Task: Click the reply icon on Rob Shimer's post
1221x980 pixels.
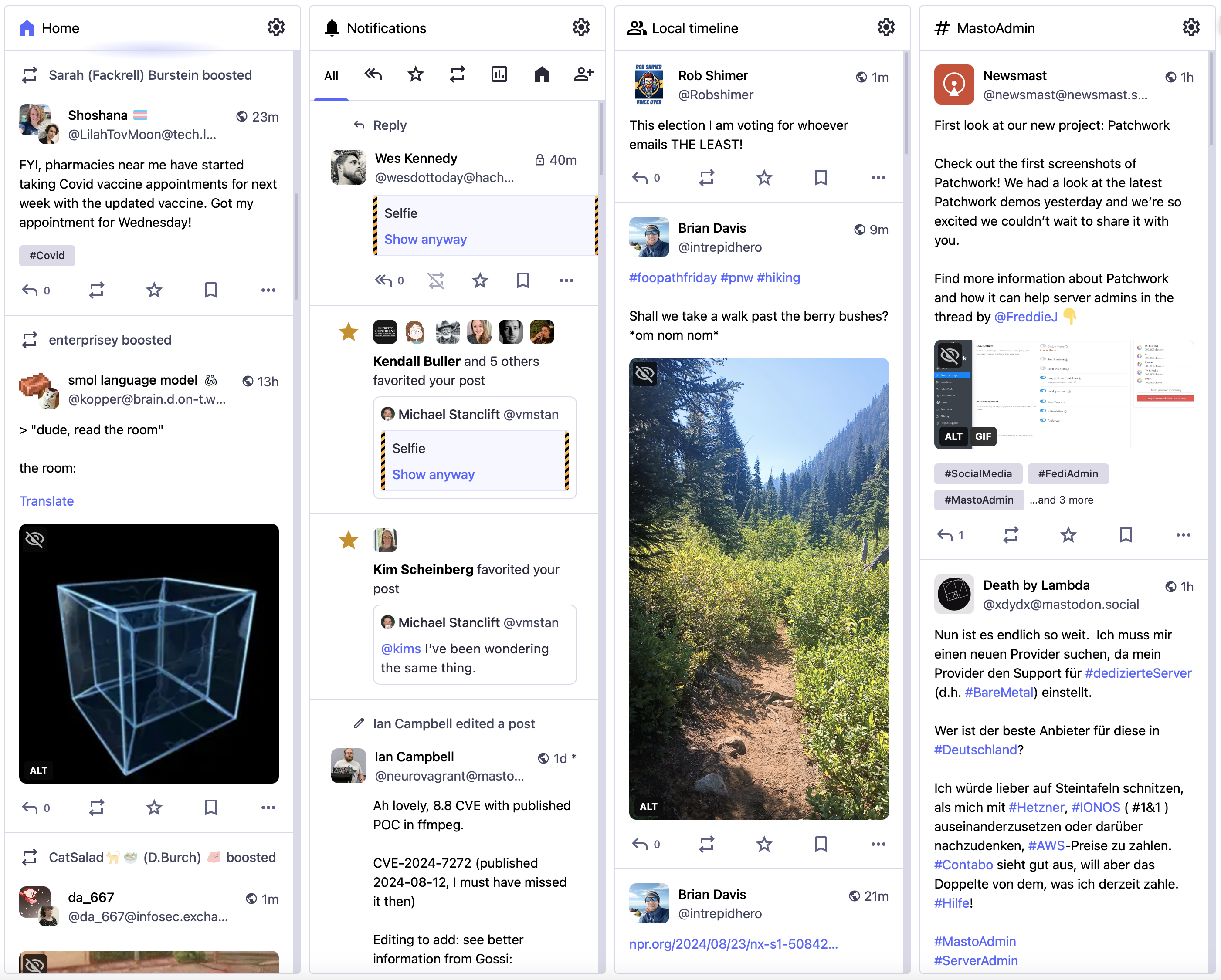Action: (641, 179)
